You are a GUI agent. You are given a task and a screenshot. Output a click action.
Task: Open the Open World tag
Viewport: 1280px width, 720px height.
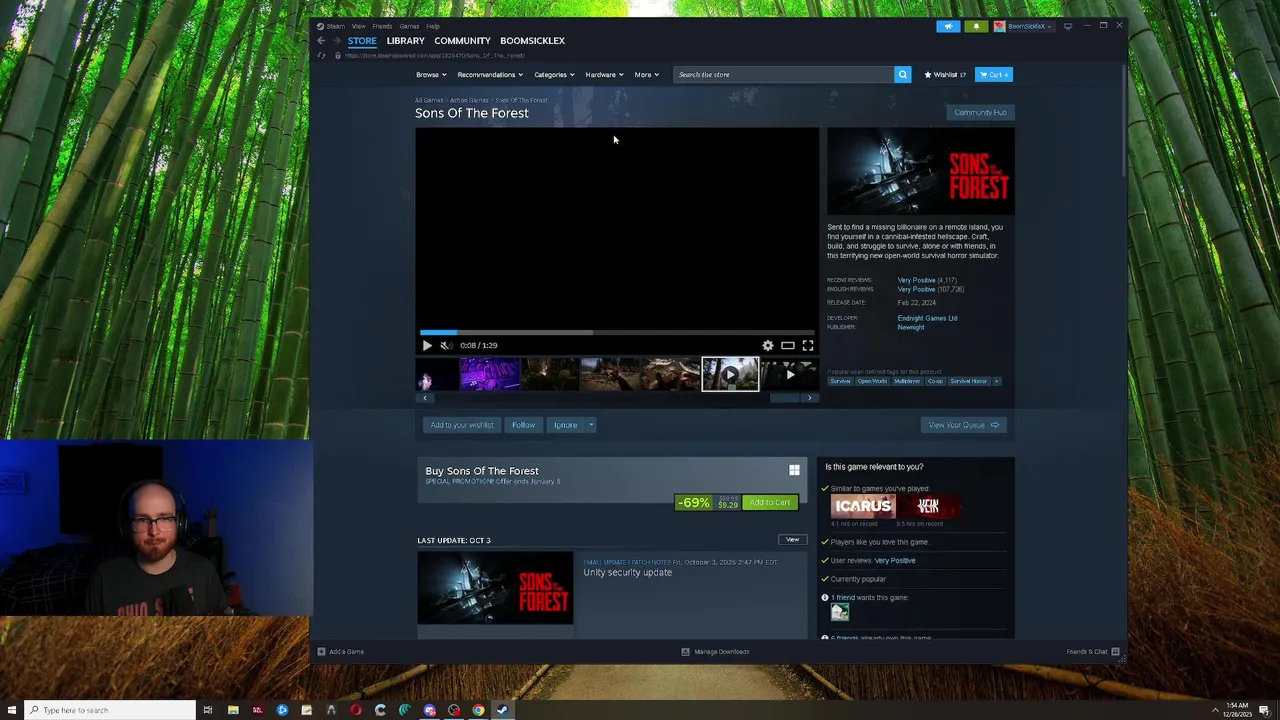point(872,381)
